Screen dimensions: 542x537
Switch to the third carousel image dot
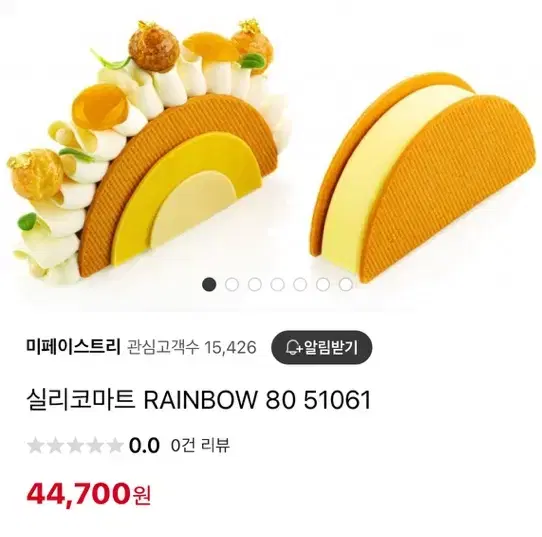coord(255,284)
